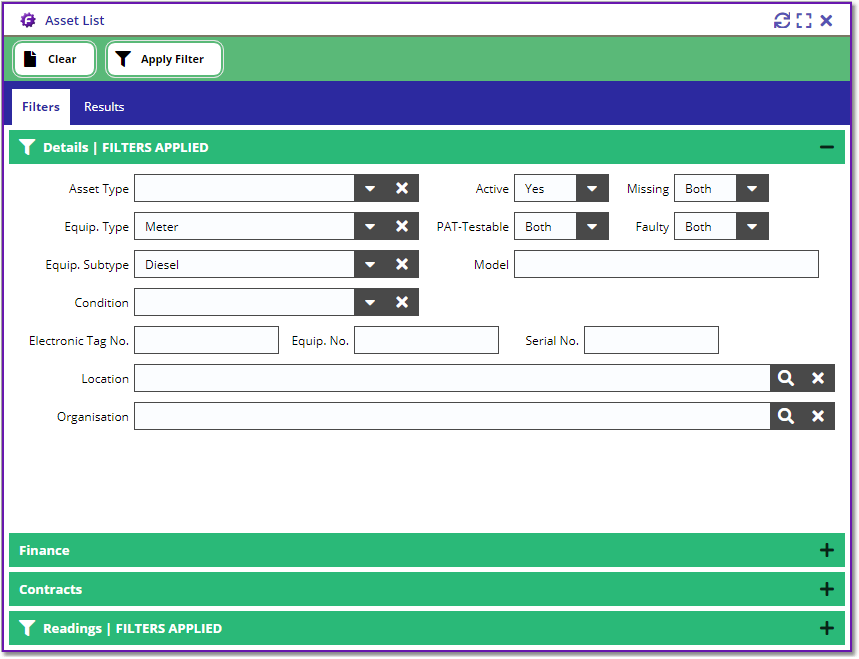The height and width of the screenshot is (659, 859).
Task: Clear the Location field
Action: (818, 378)
